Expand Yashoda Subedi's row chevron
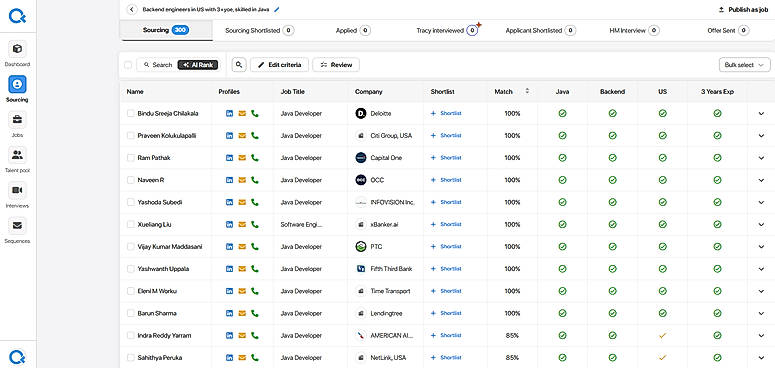 pos(761,203)
